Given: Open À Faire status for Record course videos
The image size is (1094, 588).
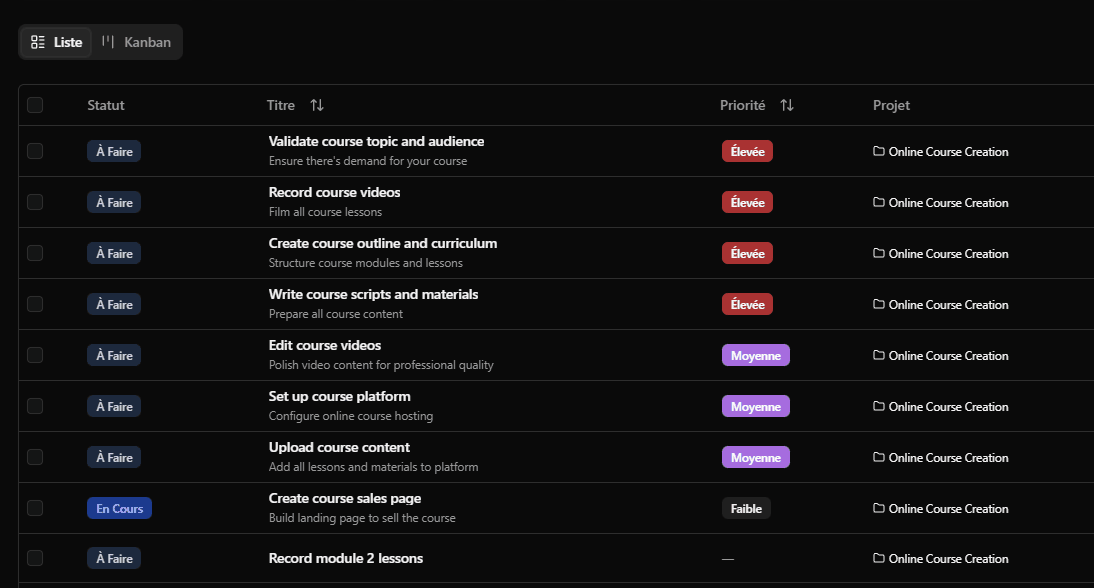Looking at the screenshot, I should click(114, 203).
